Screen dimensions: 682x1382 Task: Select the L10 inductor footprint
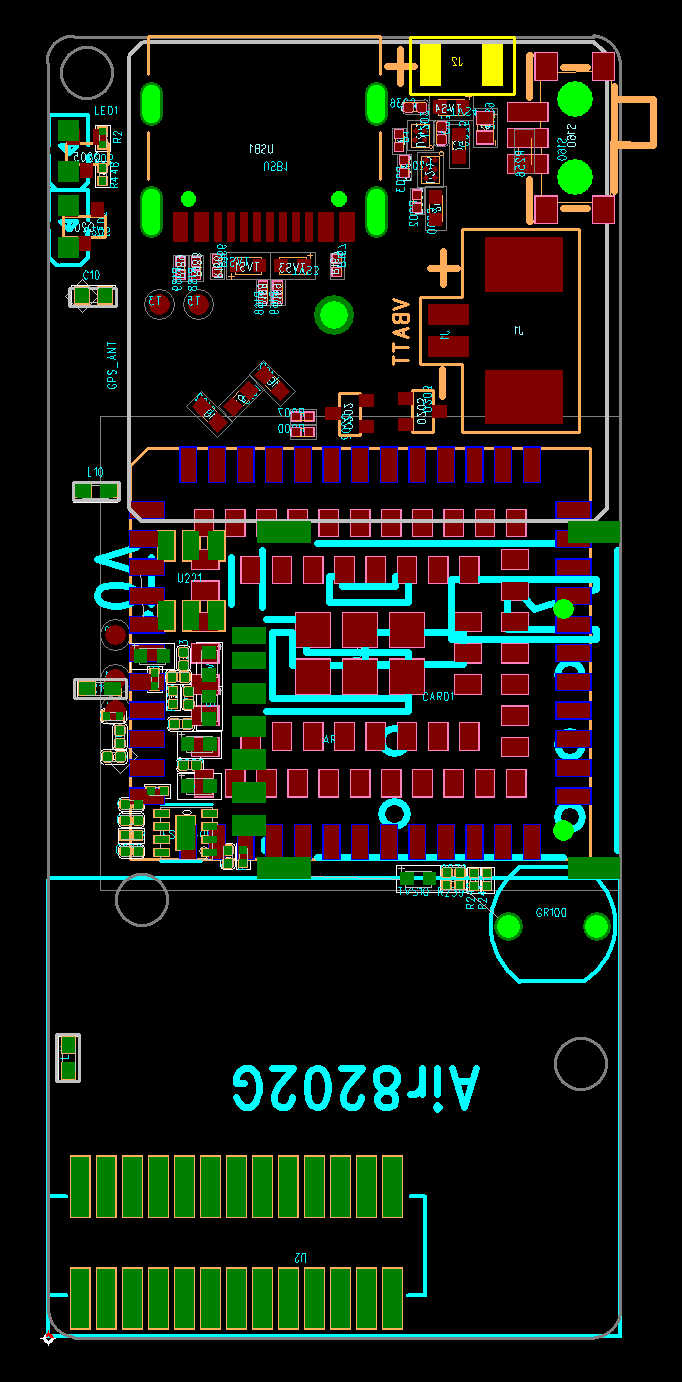96,491
